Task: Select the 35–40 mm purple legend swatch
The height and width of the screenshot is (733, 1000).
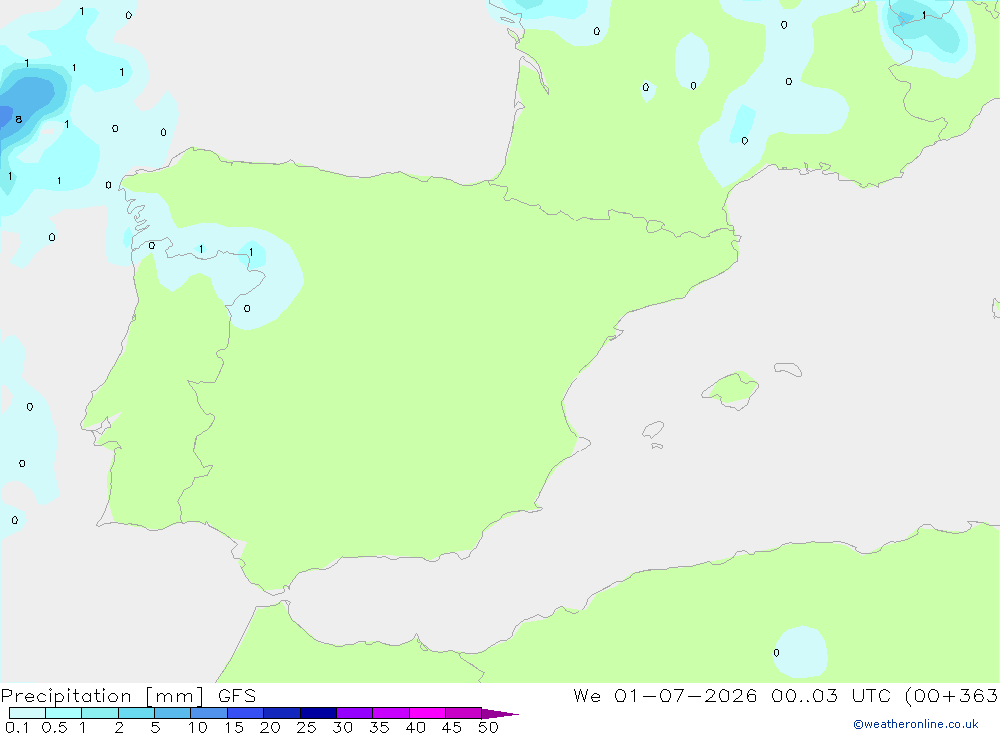Action: pos(390,713)
